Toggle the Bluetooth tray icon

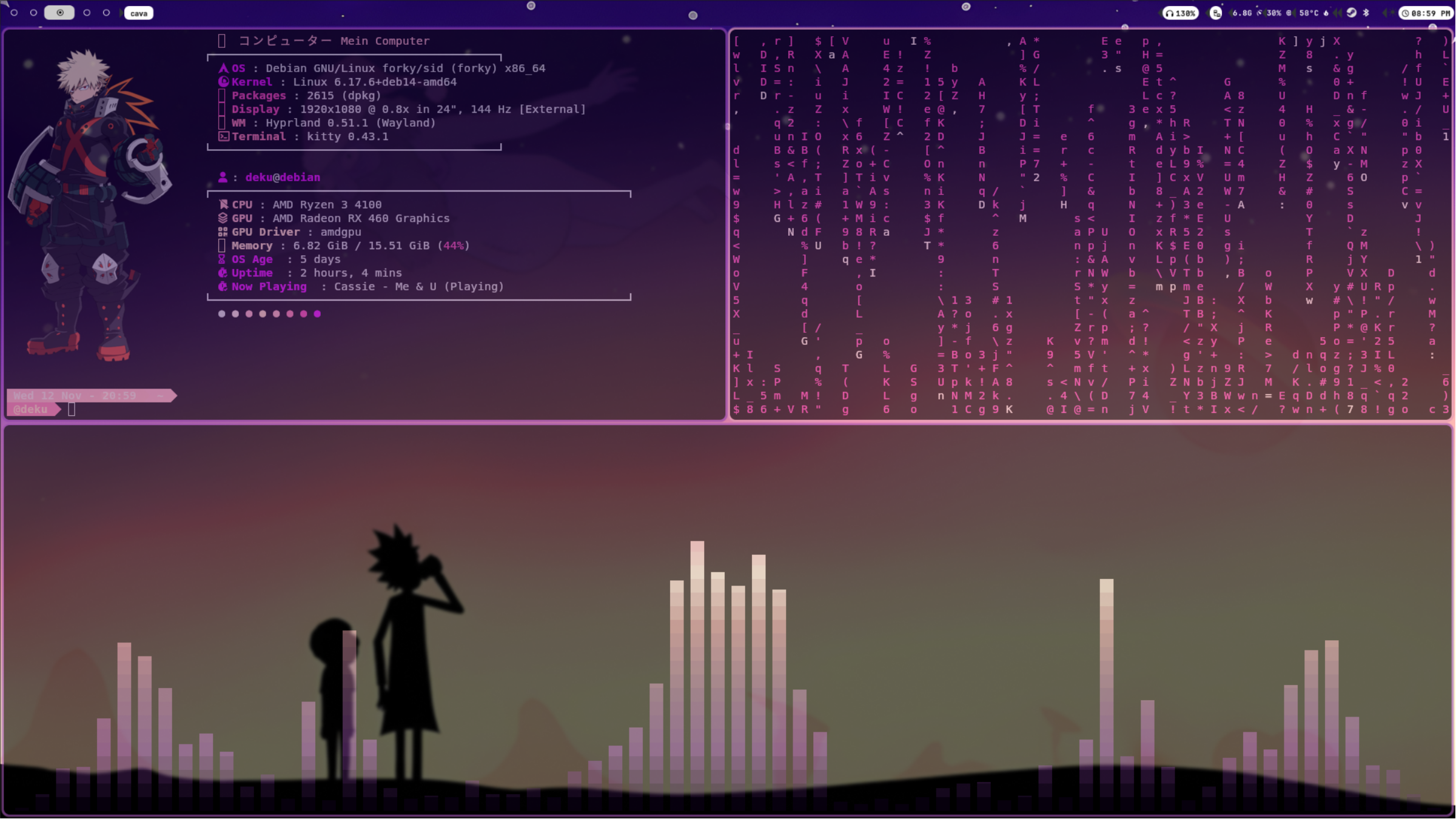(x=1366, y=13)
